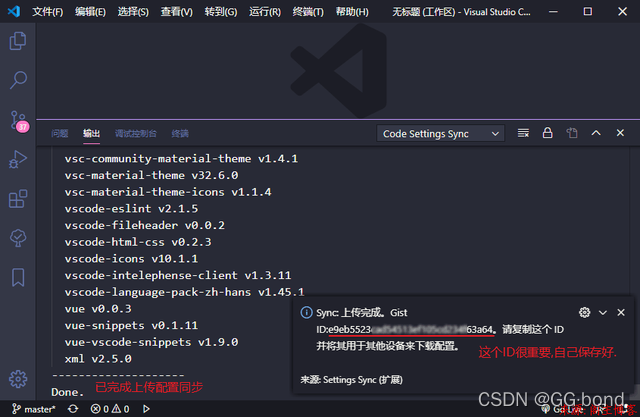This screenshot has height=417, width=640.
Task: Click 来源: Settings Sync (扩展) text
Action: point(351,380)
